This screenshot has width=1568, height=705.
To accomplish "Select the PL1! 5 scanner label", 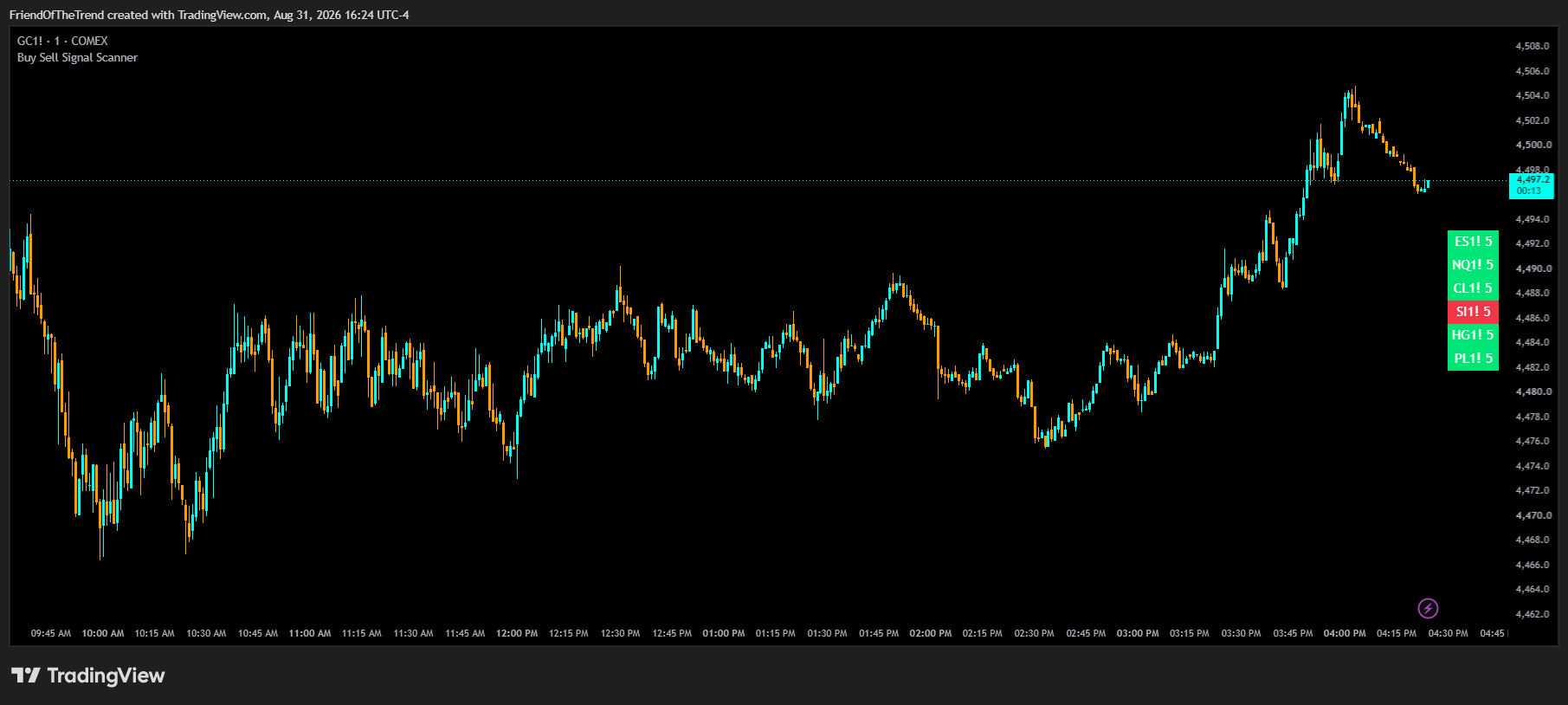I will pos(1473,359).
